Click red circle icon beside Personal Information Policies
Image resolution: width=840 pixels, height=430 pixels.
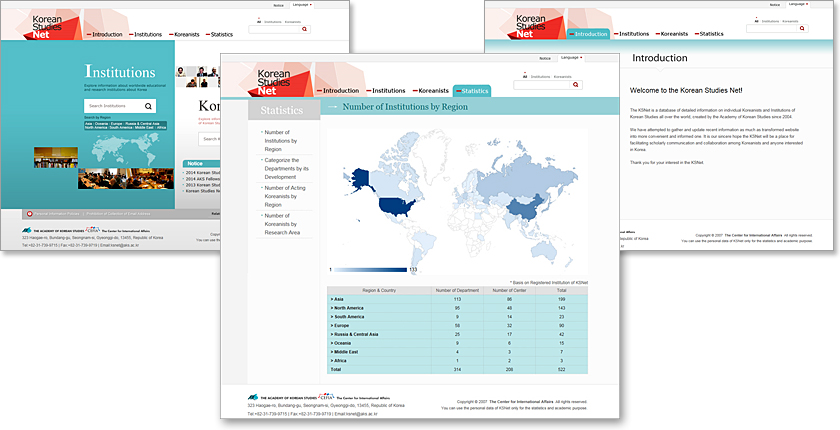[30, 214]
